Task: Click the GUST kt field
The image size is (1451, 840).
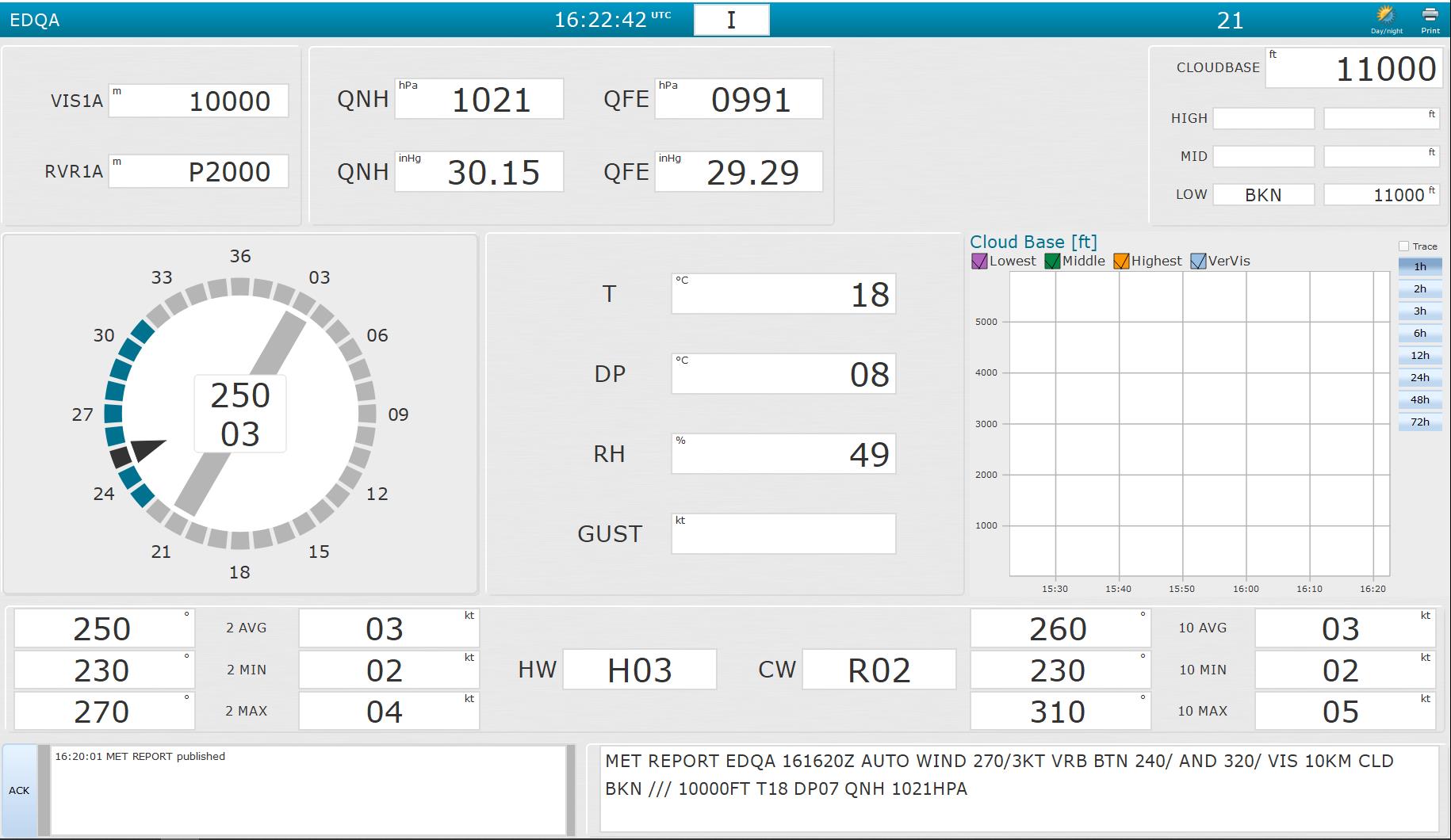Action: coord(783,533)
